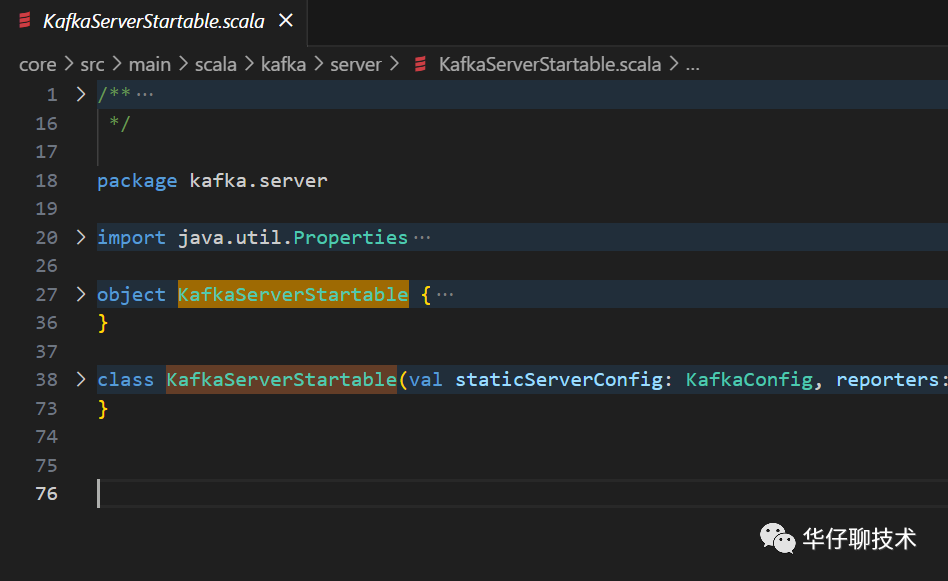Select the KafkaServerStartable.scala editor tab
This screenshot has height=581, width=948.
[x=154, y=22]
